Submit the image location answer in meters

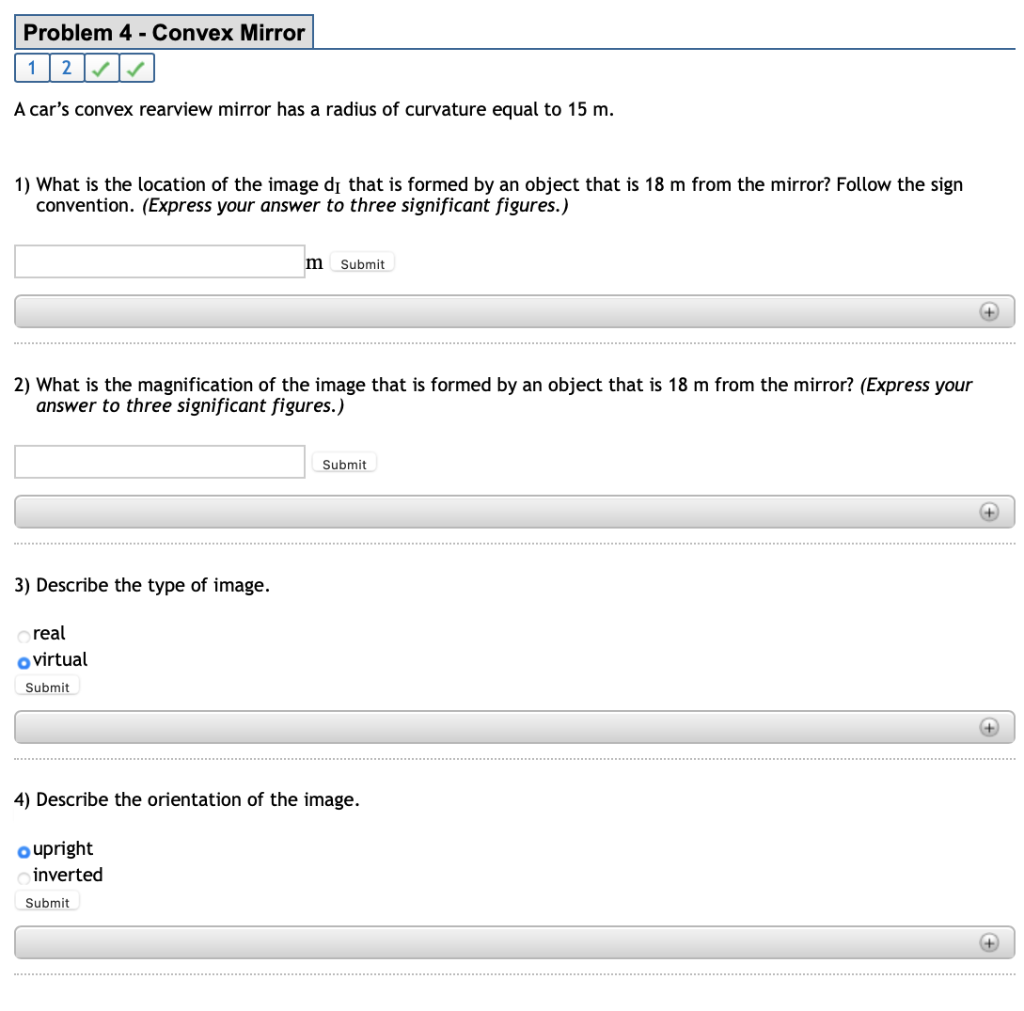362,263
